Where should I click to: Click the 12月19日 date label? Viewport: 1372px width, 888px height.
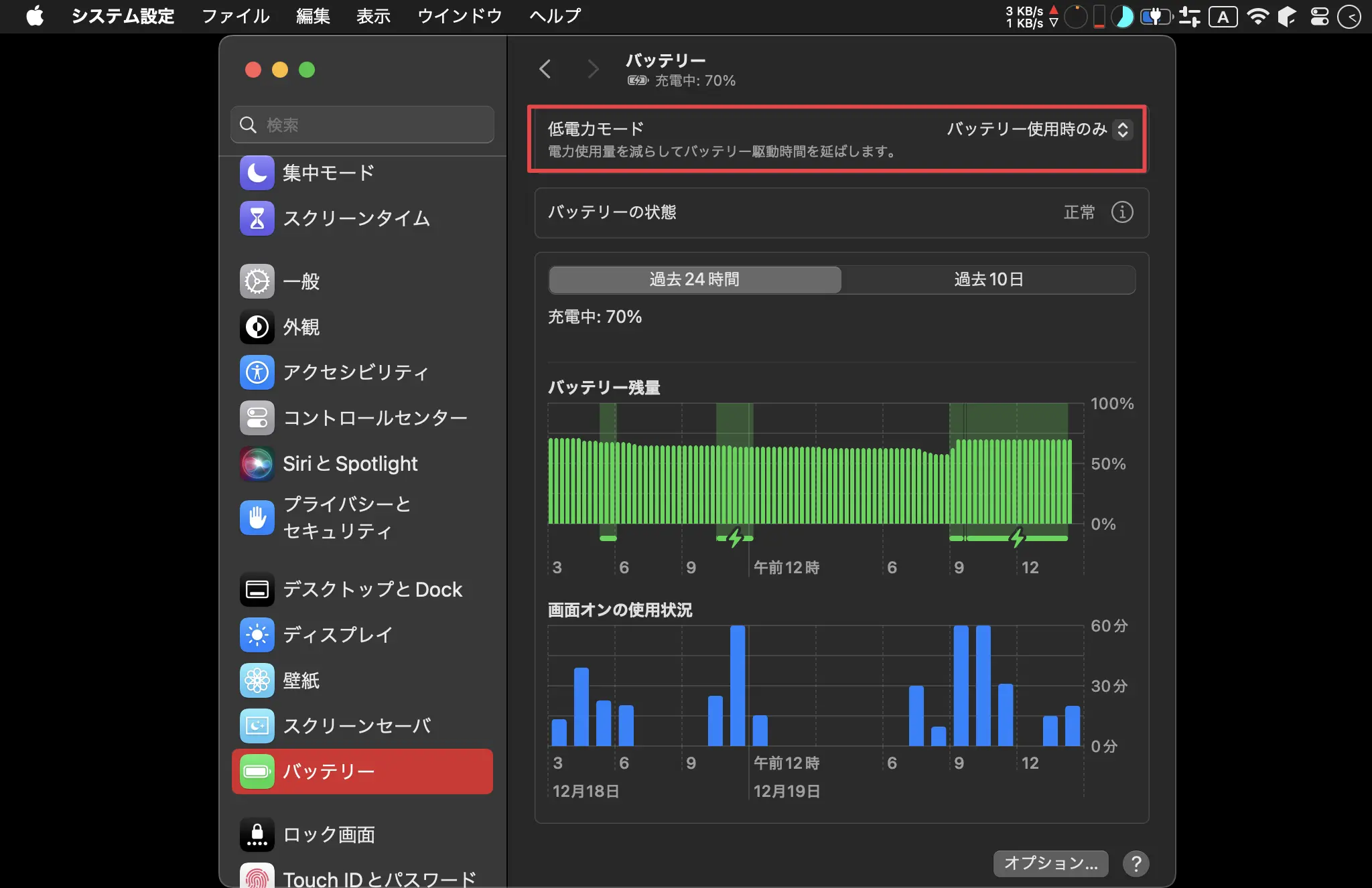(787, 791)
